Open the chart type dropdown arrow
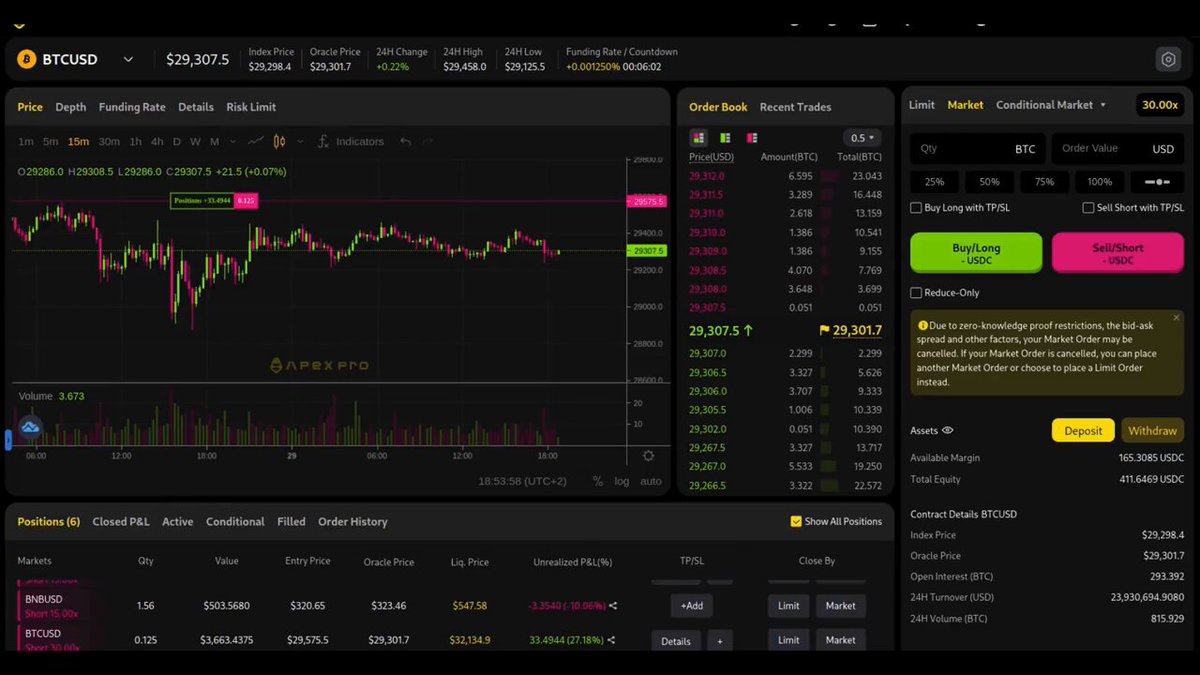Image resolution: width=1200 pixels, height=675 pixels. [300, 141]
